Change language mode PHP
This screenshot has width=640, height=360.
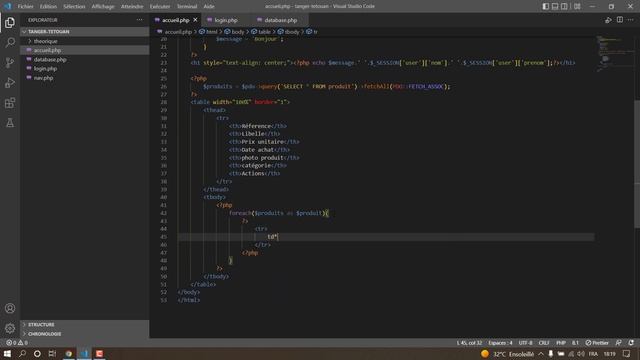(561, 343)
